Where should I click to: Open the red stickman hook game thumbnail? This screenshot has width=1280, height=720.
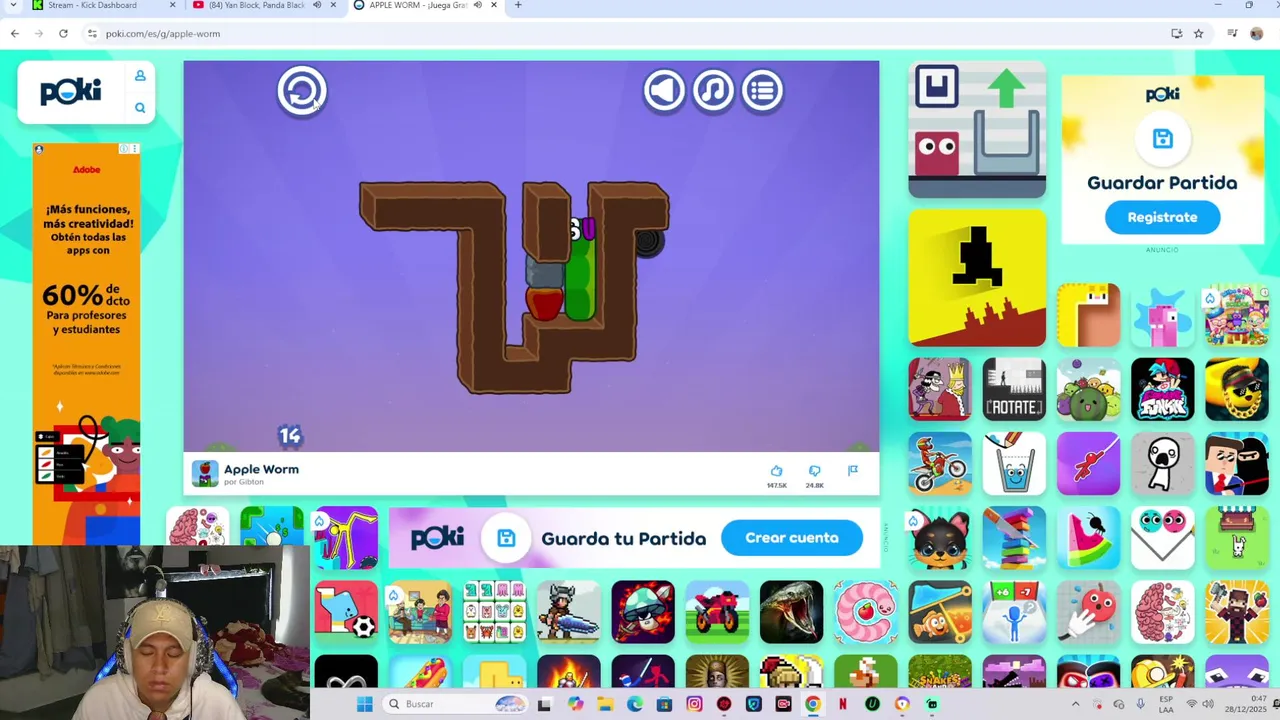(x=1088, y=463)
